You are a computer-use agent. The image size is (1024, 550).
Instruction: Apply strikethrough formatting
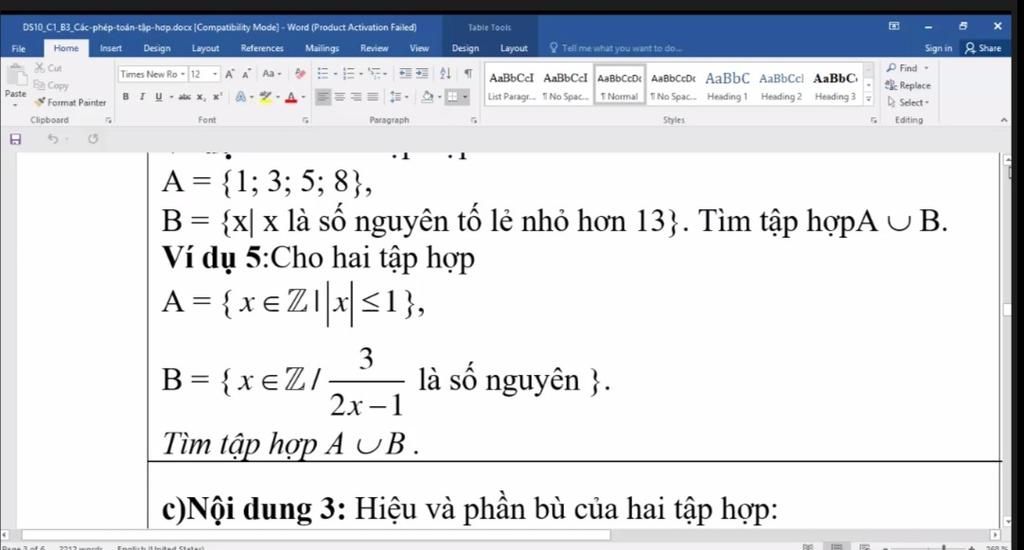184,97
